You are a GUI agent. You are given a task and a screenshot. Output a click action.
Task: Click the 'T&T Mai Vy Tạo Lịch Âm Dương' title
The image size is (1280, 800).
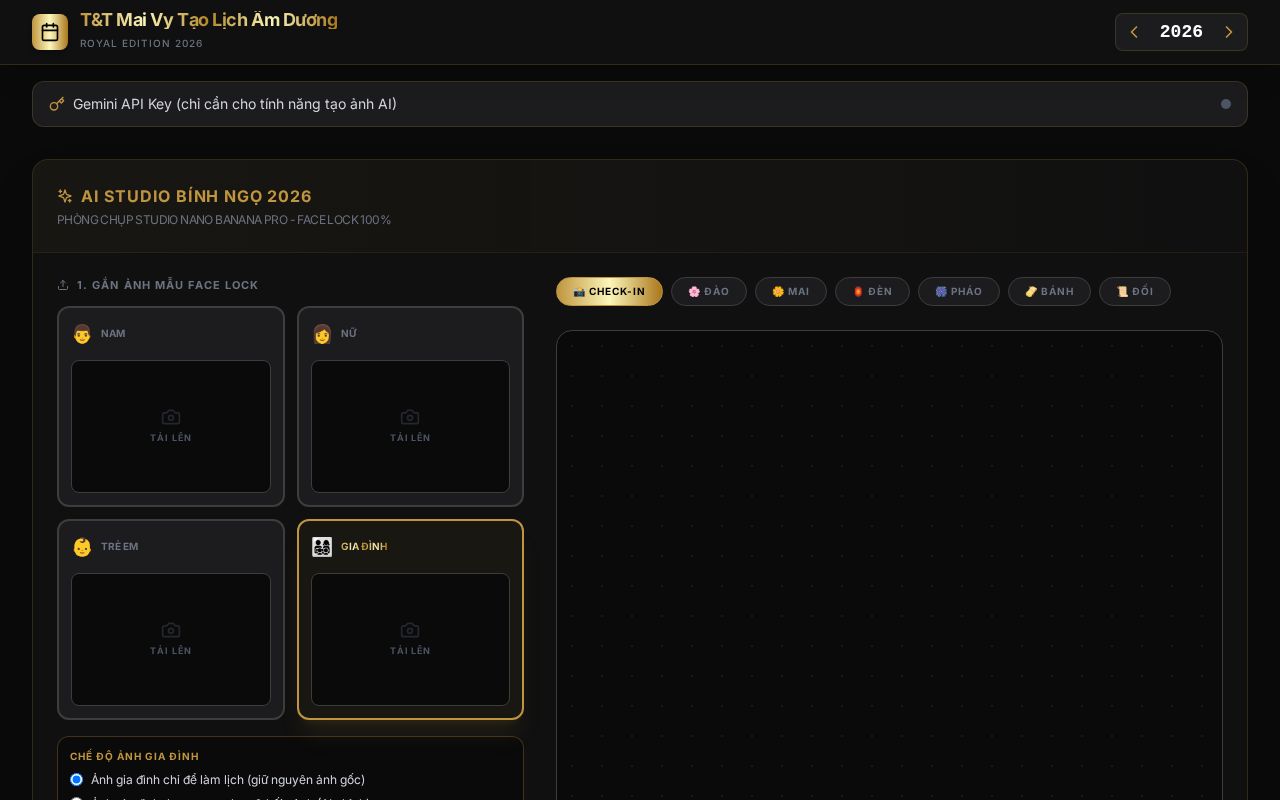coord(209,20)
